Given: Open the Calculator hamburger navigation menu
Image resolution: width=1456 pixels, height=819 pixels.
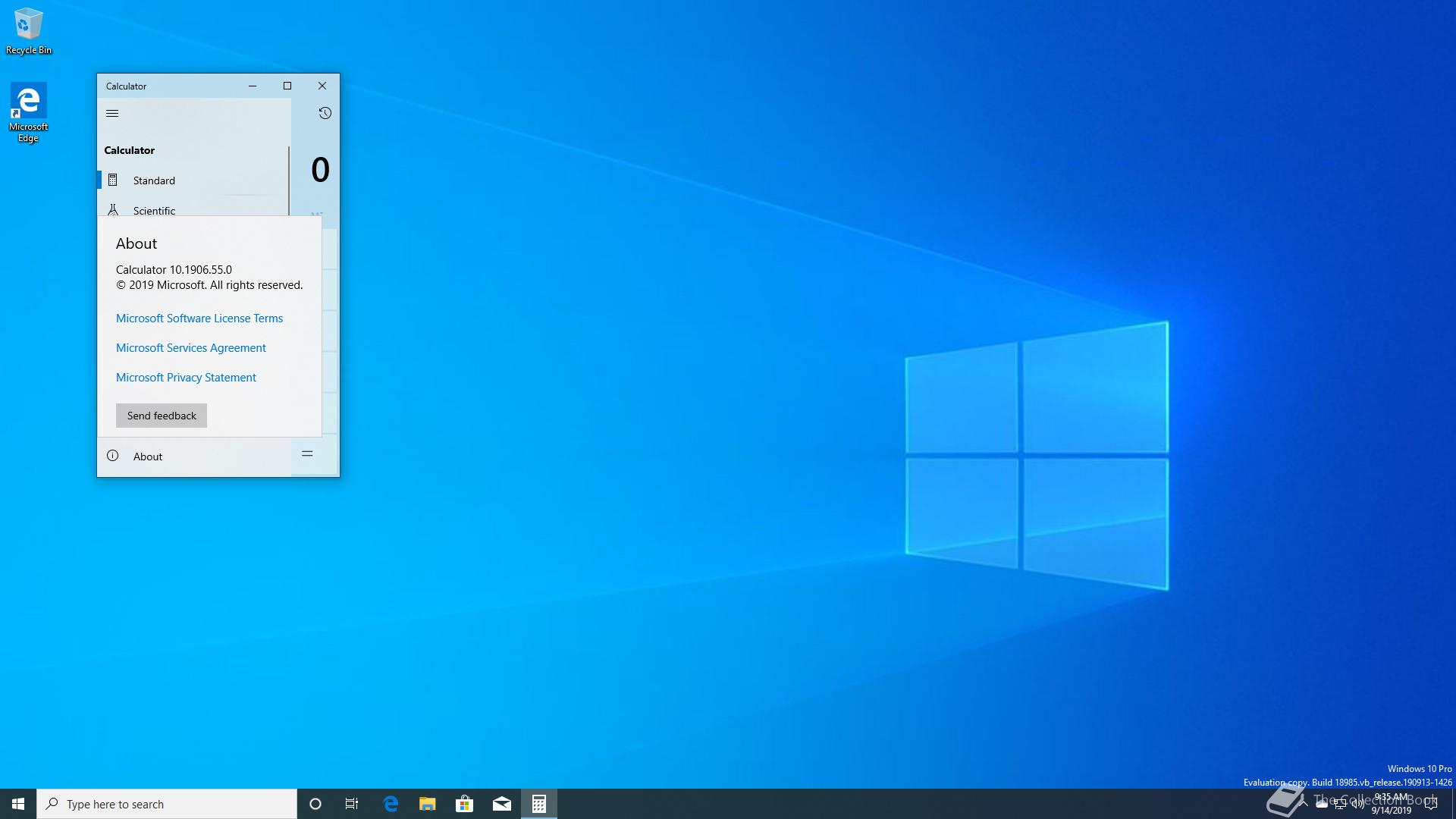Looking at the screenshot, I should [112, 113].
